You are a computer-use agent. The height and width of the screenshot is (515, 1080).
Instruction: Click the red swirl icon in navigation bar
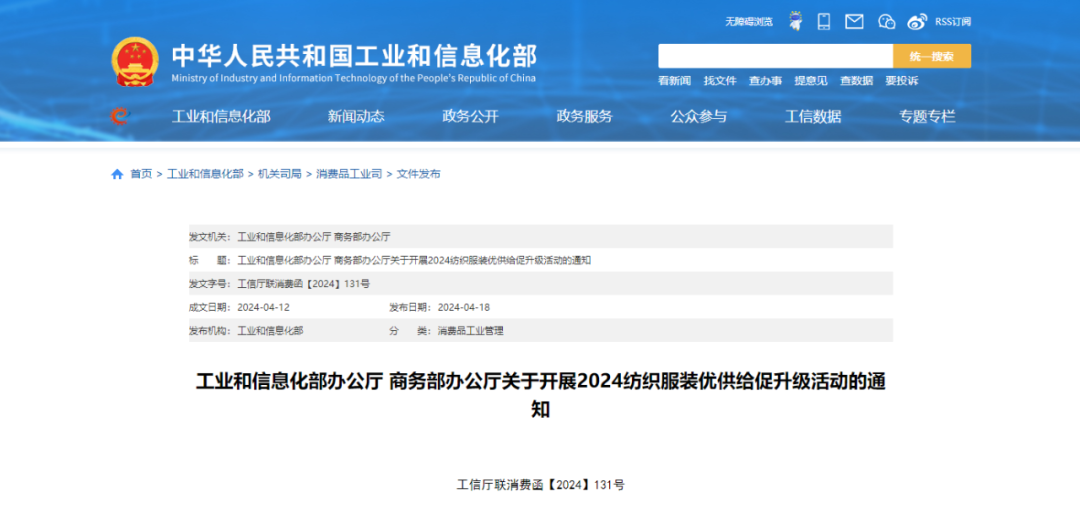pyautogui.click(x=120, y=116)
